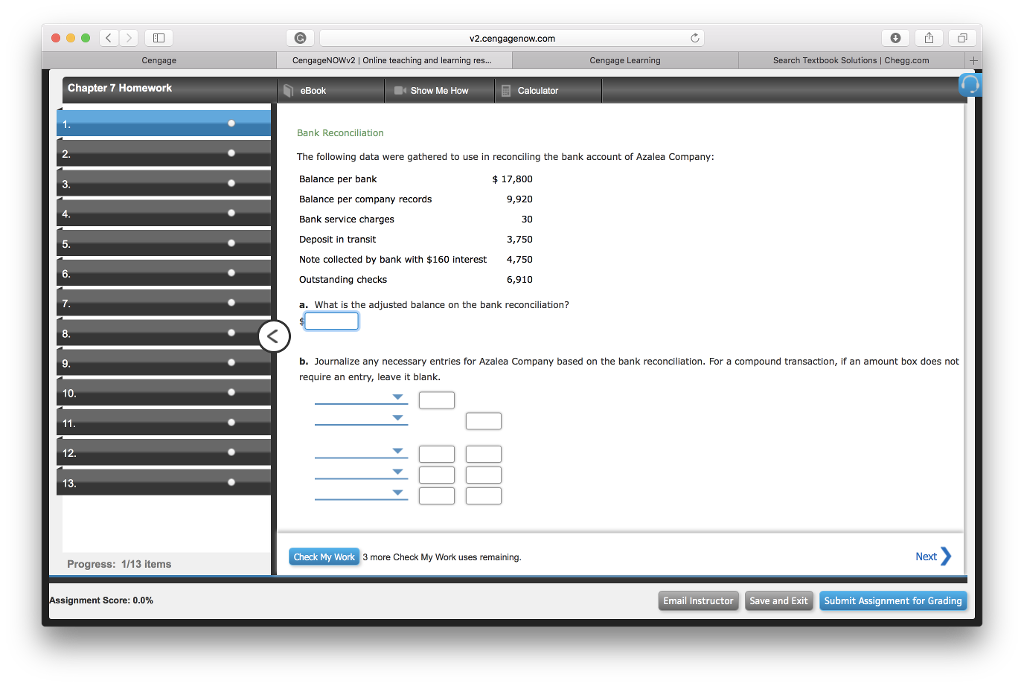Image resolution: width=1024 pixels, height=686 pixels.
Task: Open the second journal entry account dropdown
Action: (x=361, y=418)
